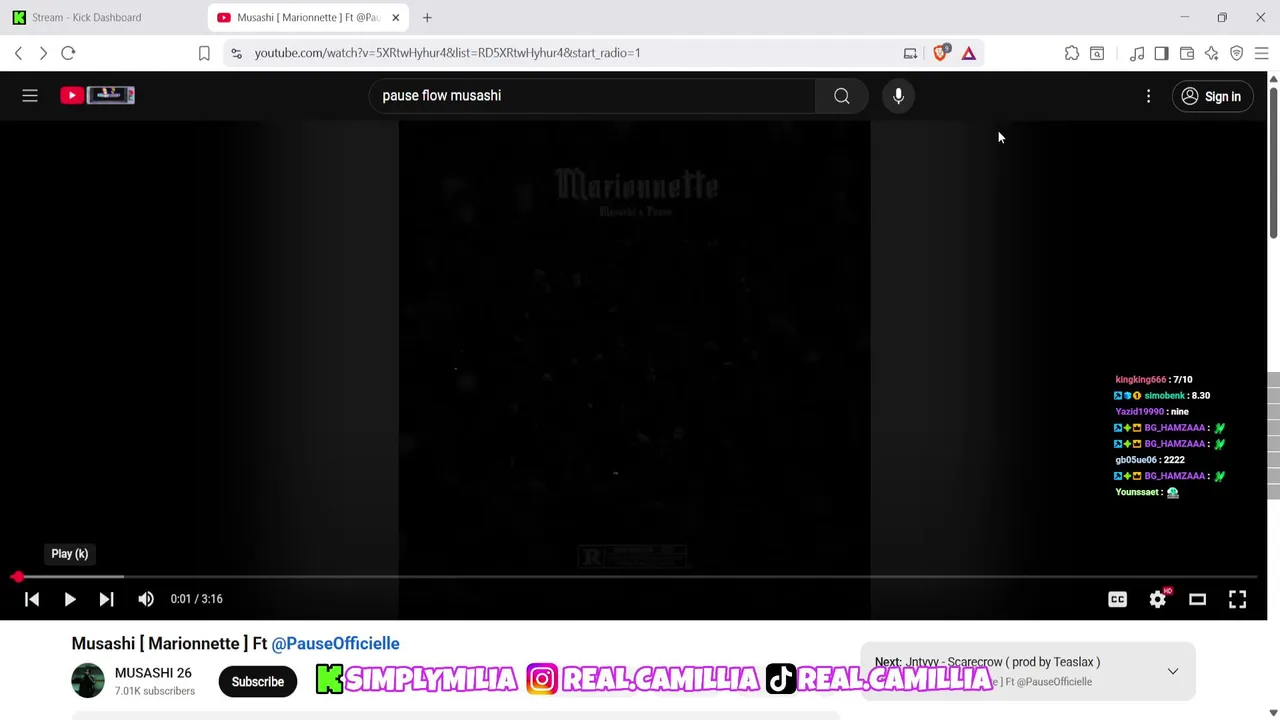The width and height of the screenshot is (1280, 720).
Task: Mute the video volume
Action: 146,599
